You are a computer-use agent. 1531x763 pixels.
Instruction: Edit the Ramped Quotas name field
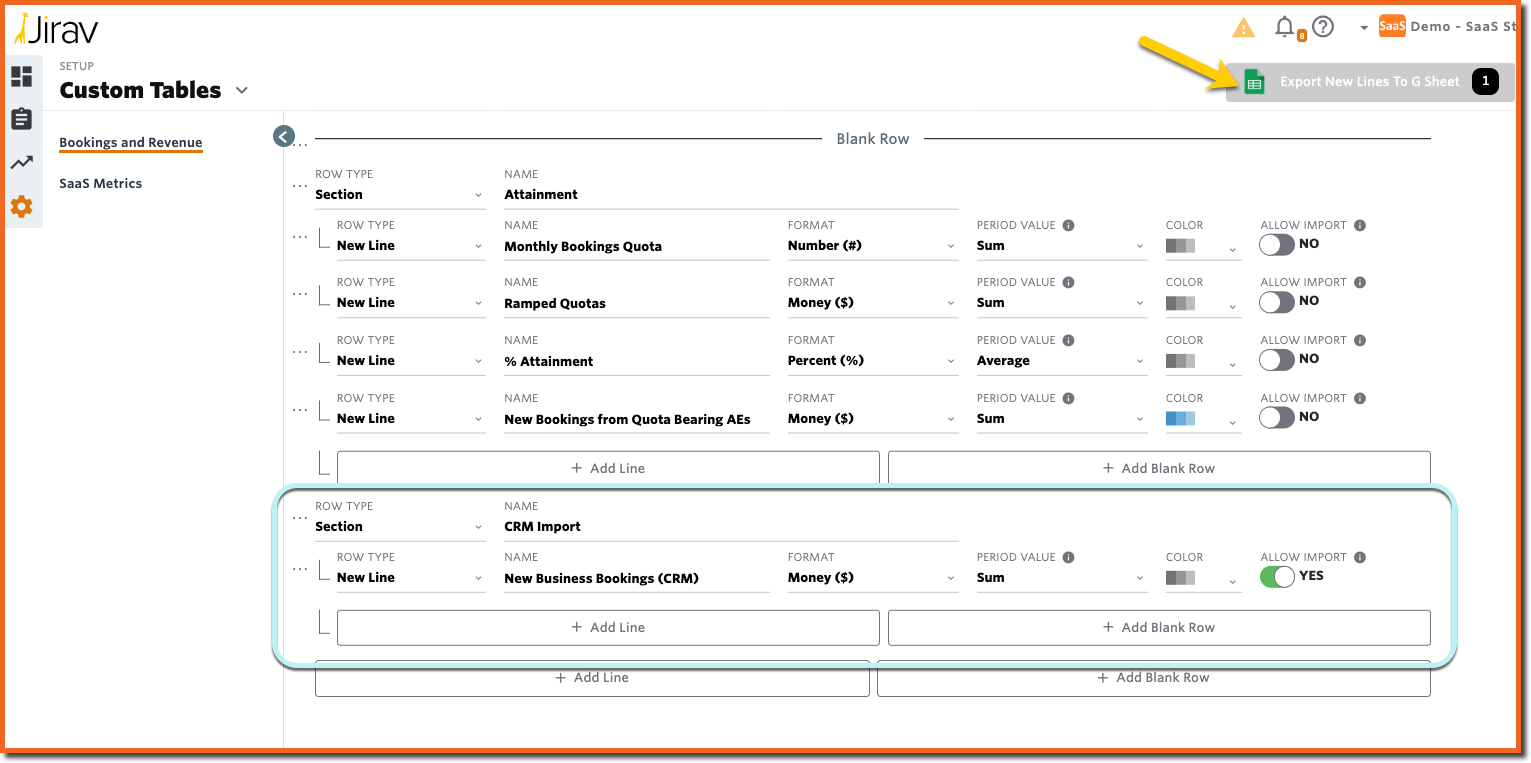[x=637, y=303]
